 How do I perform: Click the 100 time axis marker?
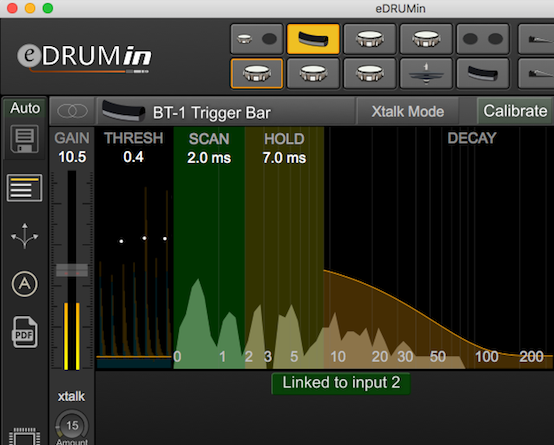[487, 357]
